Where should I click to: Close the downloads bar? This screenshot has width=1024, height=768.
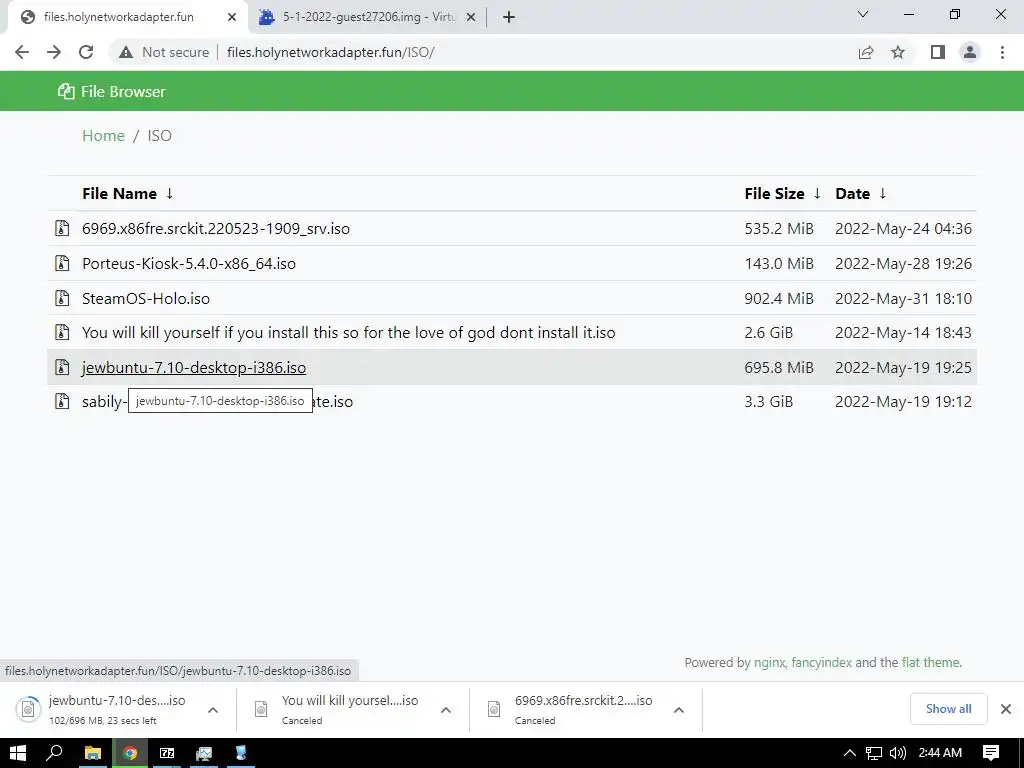1006,709
